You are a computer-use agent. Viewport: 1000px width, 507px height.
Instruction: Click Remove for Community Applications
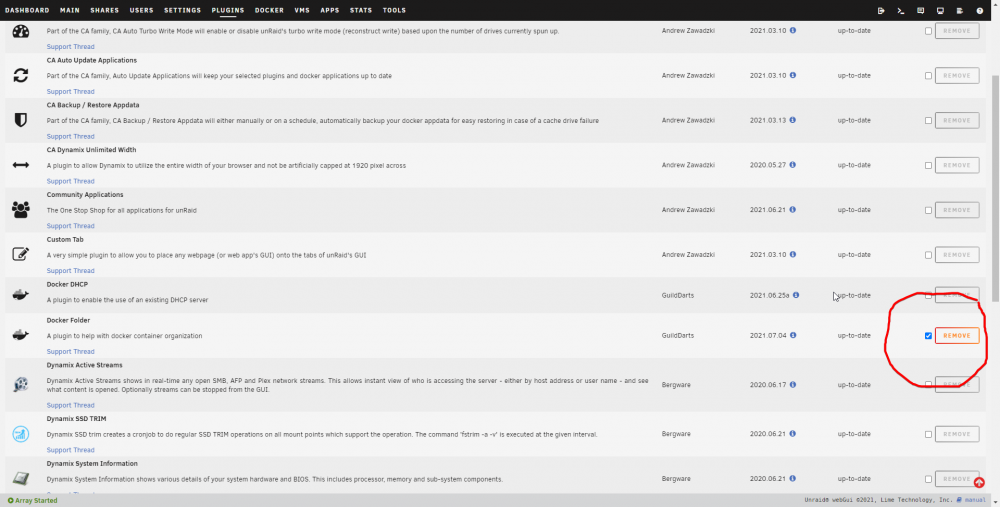point(957,210)
